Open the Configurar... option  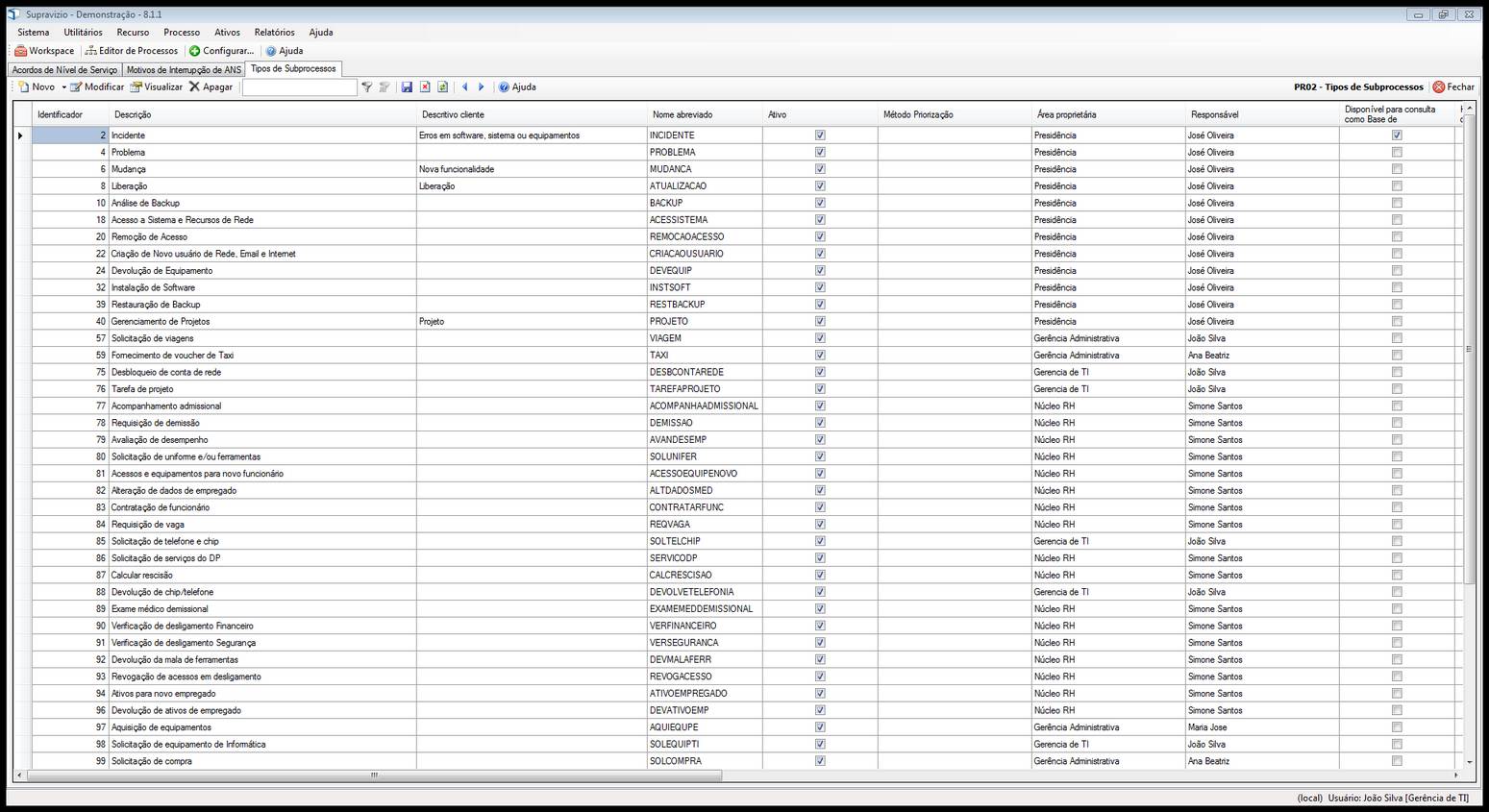[221, 51]
